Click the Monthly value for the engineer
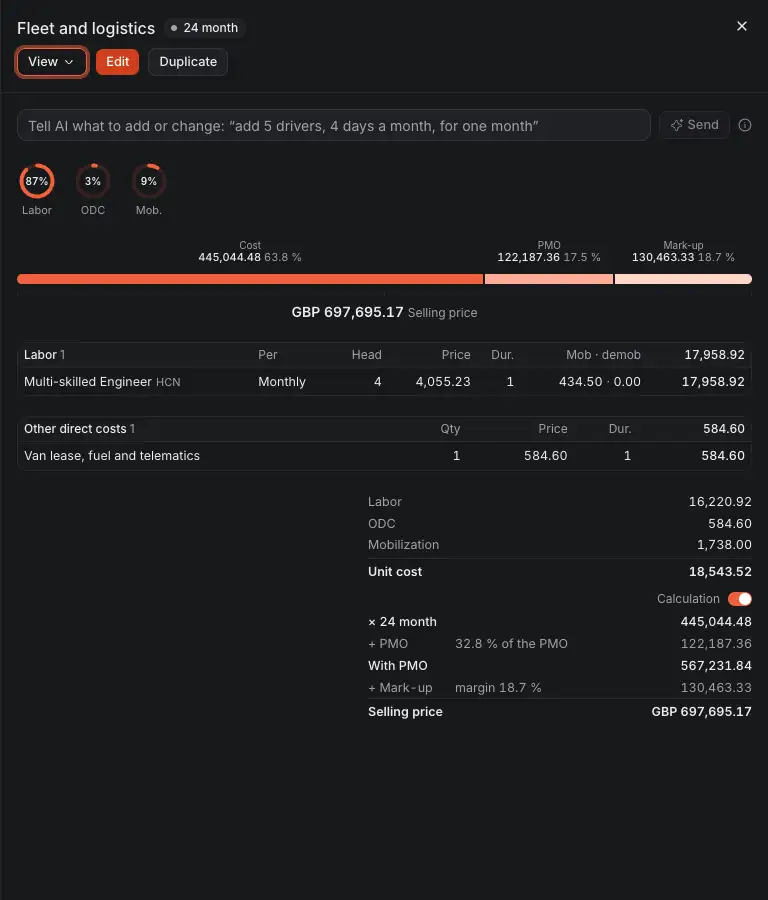The image size is (768, 900). coord(282,382)
